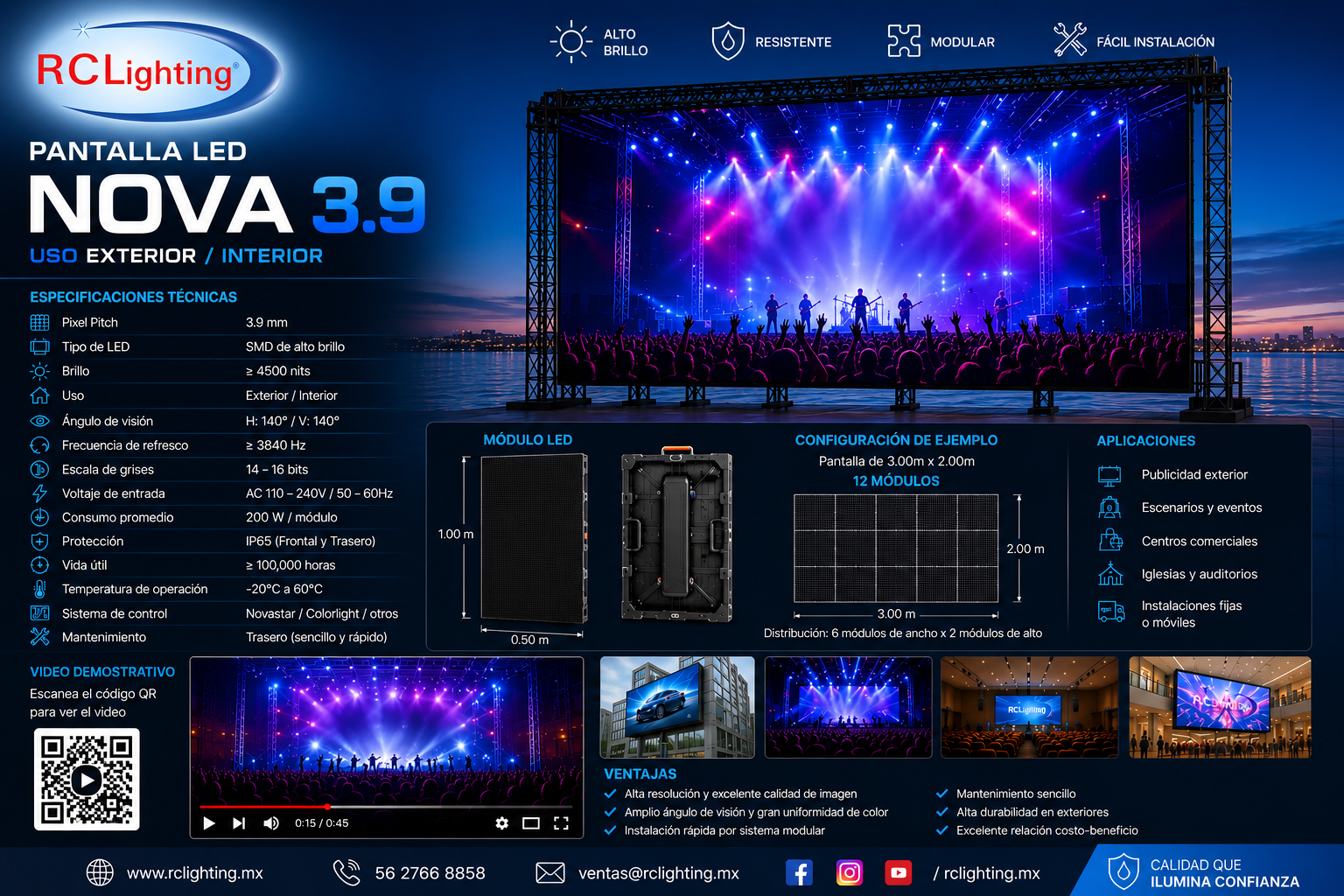Click the Escenarios y eventos stage icon

tap(1109, 507)
